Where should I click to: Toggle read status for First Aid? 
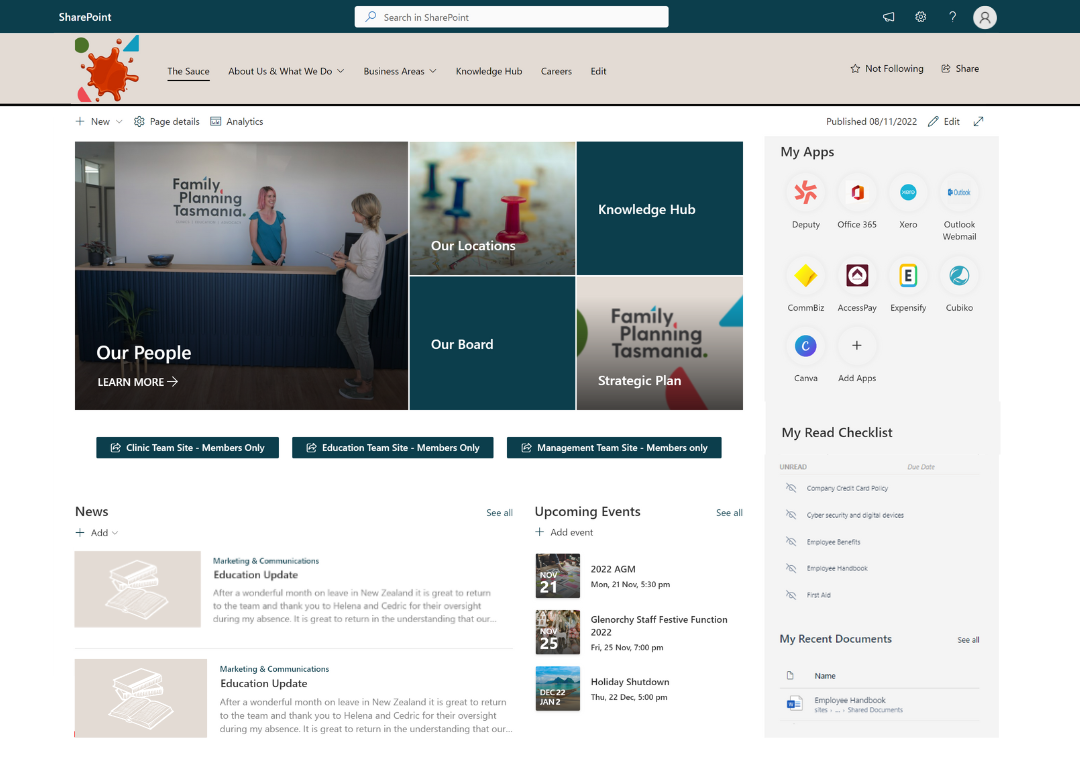click(791, 595)
